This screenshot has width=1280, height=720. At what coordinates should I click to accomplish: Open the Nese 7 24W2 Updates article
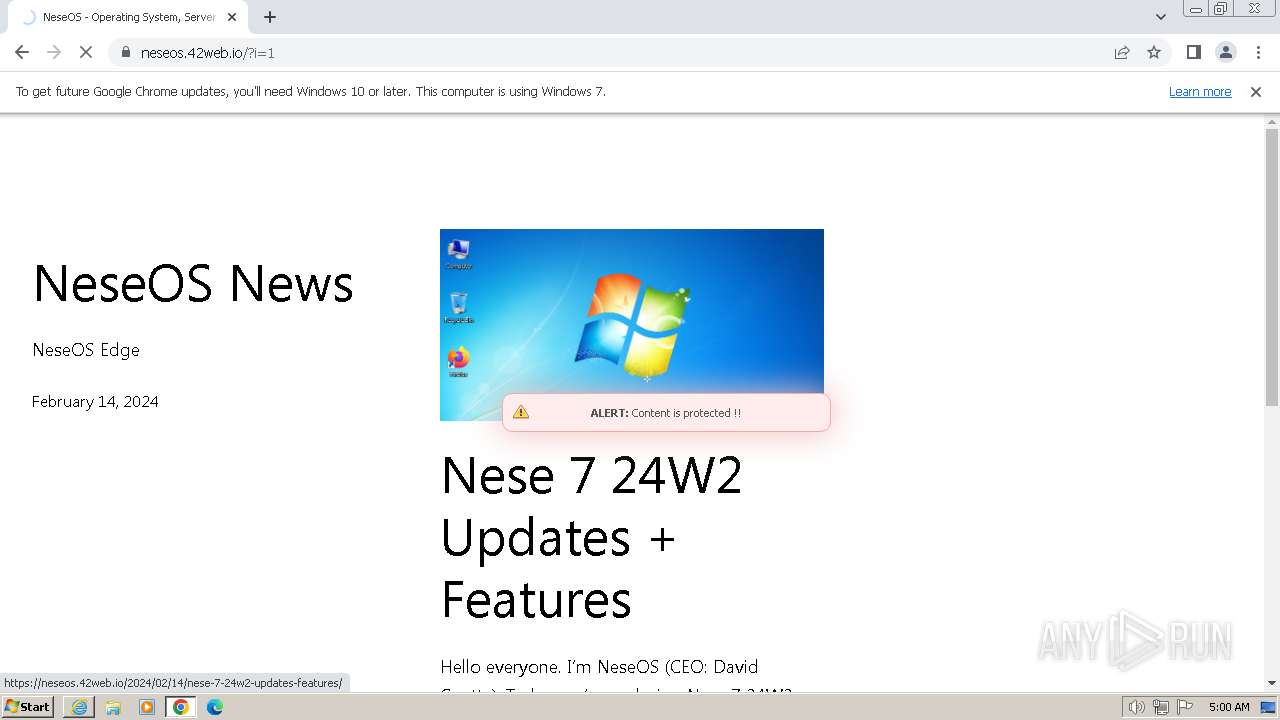tap(591, 537)
